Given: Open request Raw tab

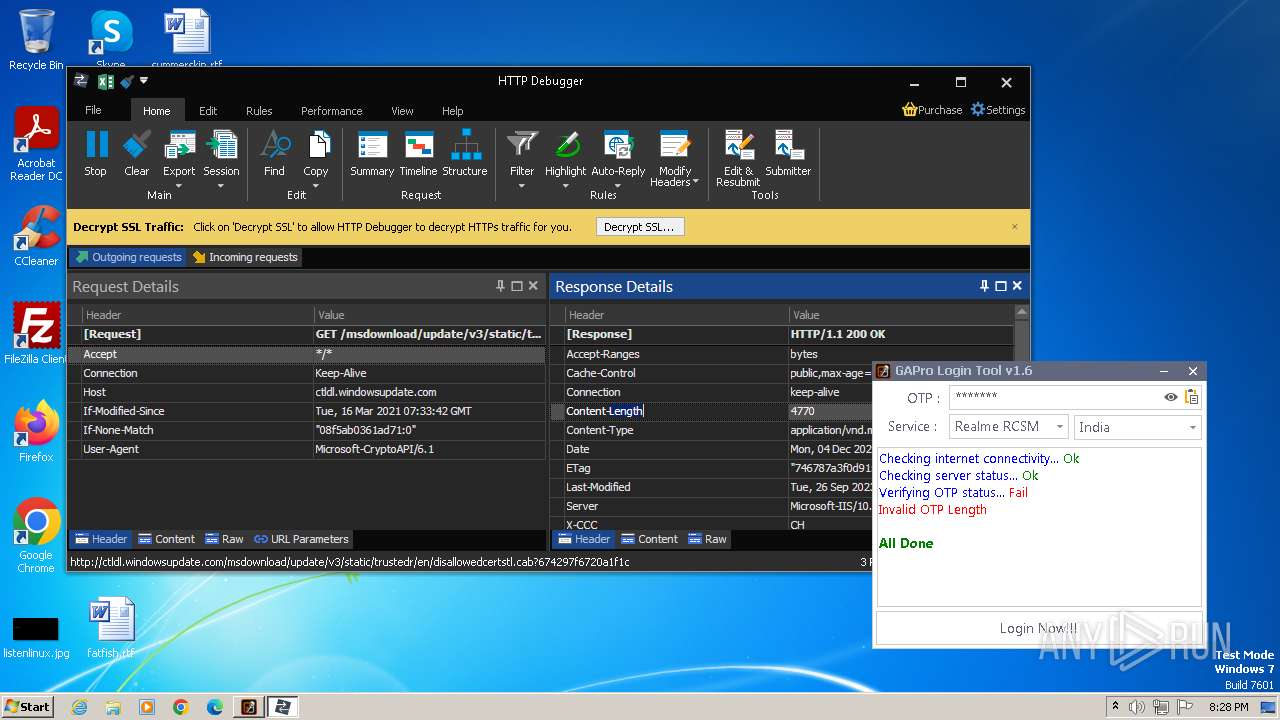Looking at the screenshot, I should pos(224,539).
